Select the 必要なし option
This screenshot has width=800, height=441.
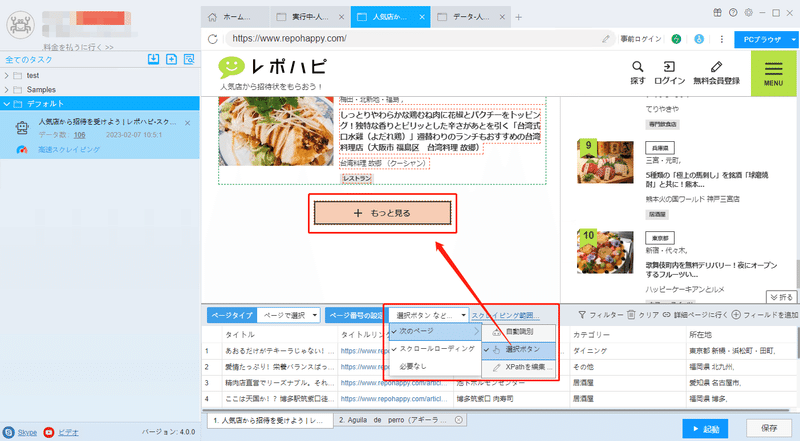[435, 366]
